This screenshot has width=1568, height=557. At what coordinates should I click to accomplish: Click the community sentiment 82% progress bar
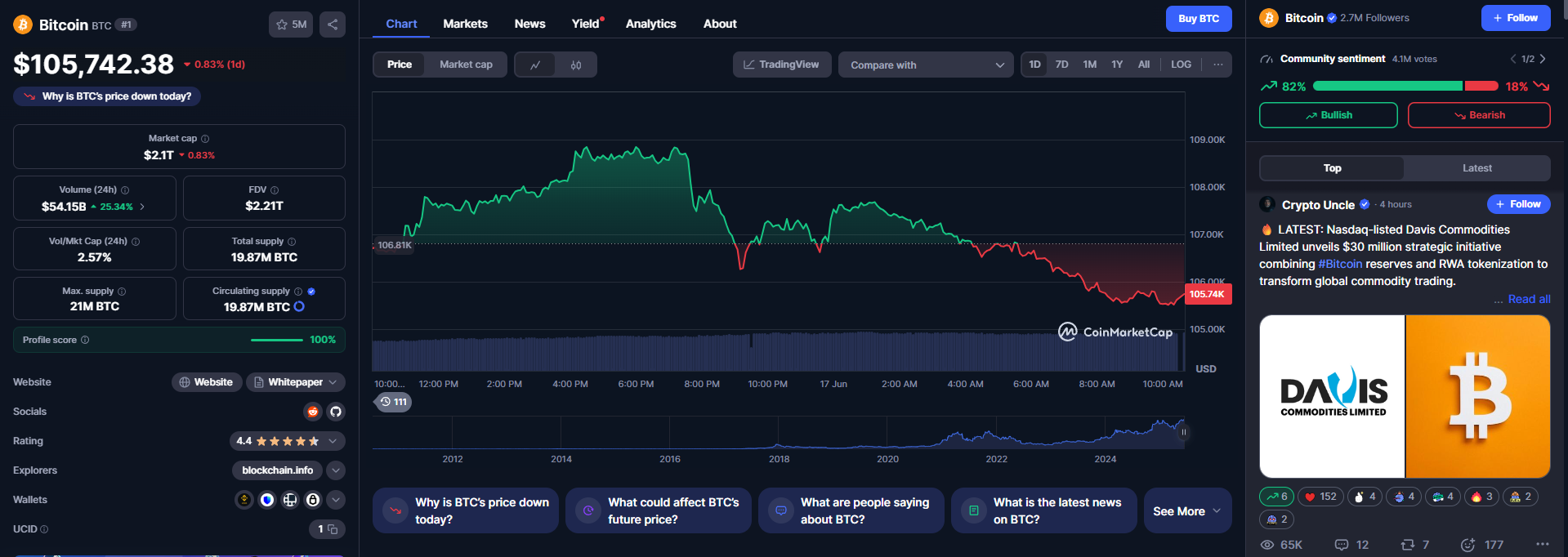tap(1387, 86)
